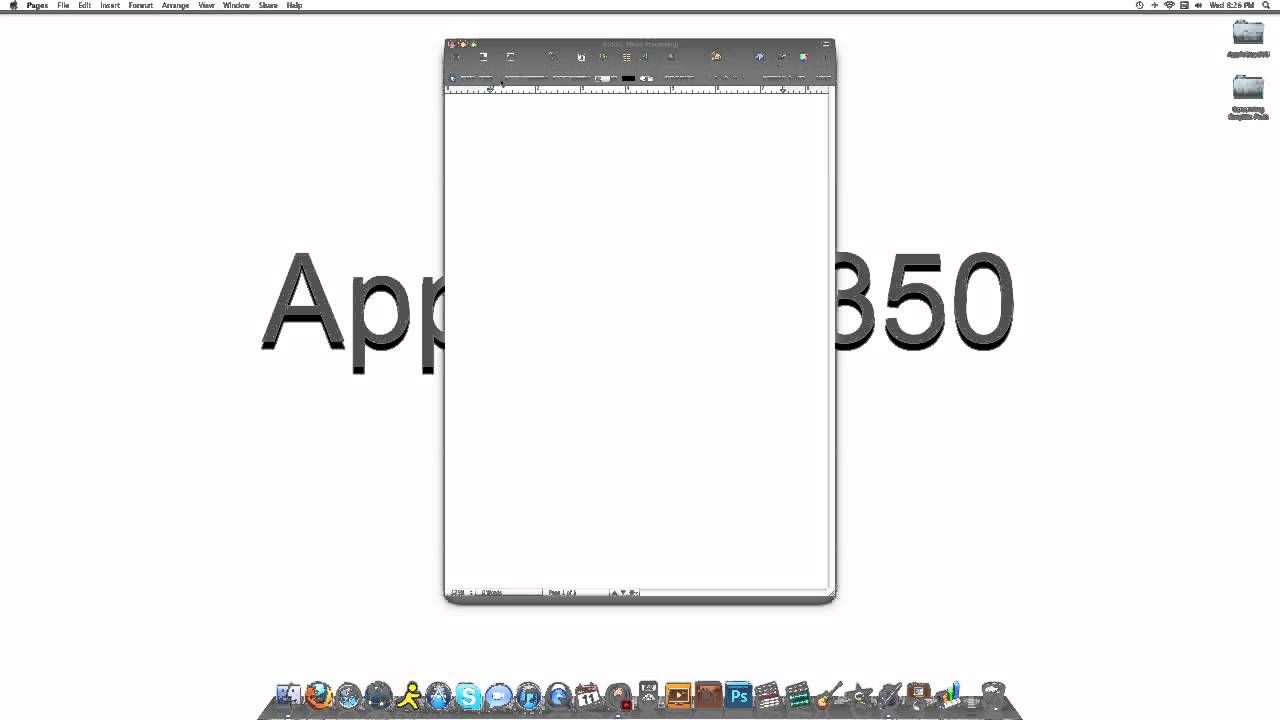
Task: Click the next page down arrow
Action: point(623,592)
